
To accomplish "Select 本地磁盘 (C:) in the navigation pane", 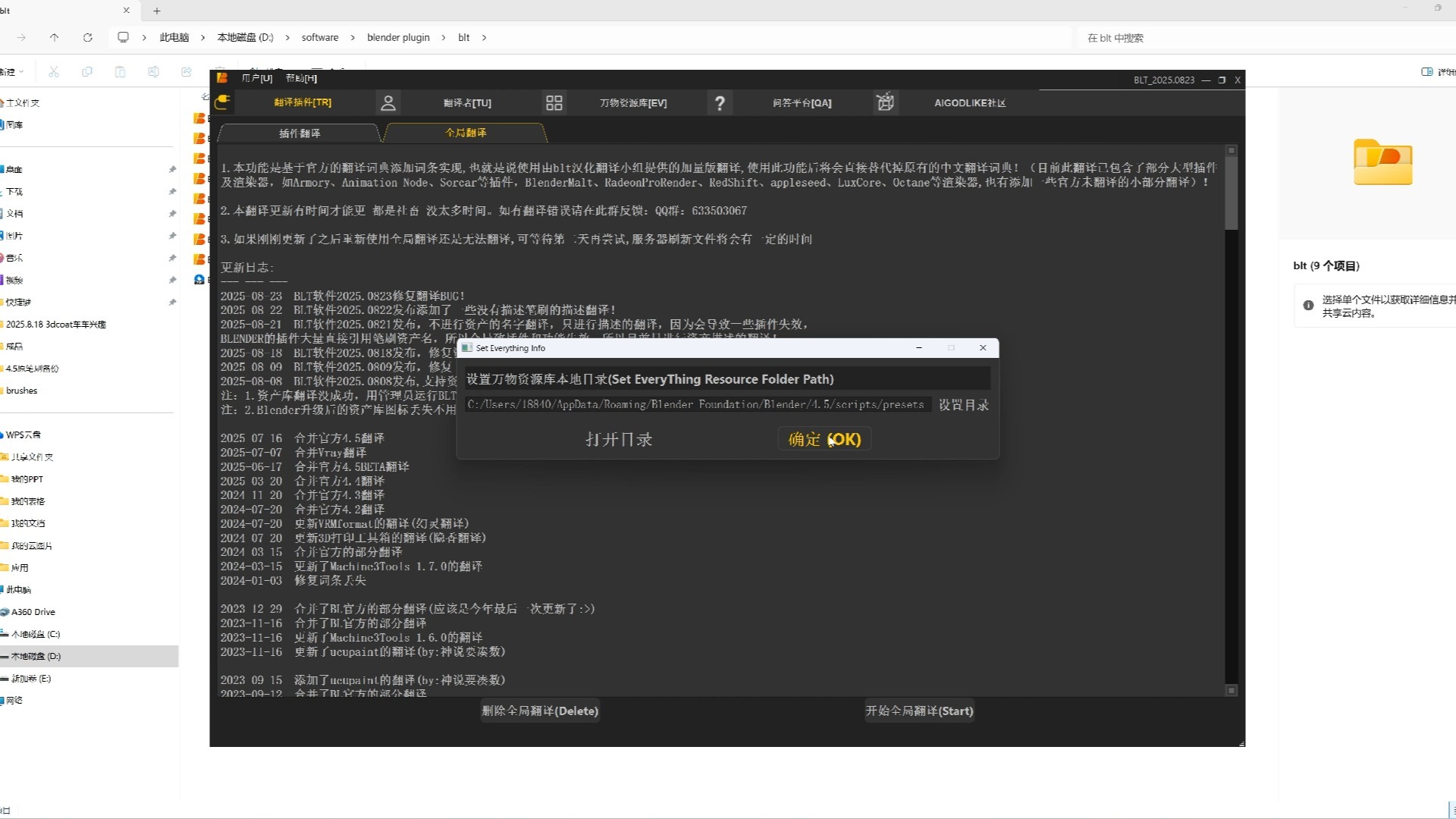I will 35,634.
